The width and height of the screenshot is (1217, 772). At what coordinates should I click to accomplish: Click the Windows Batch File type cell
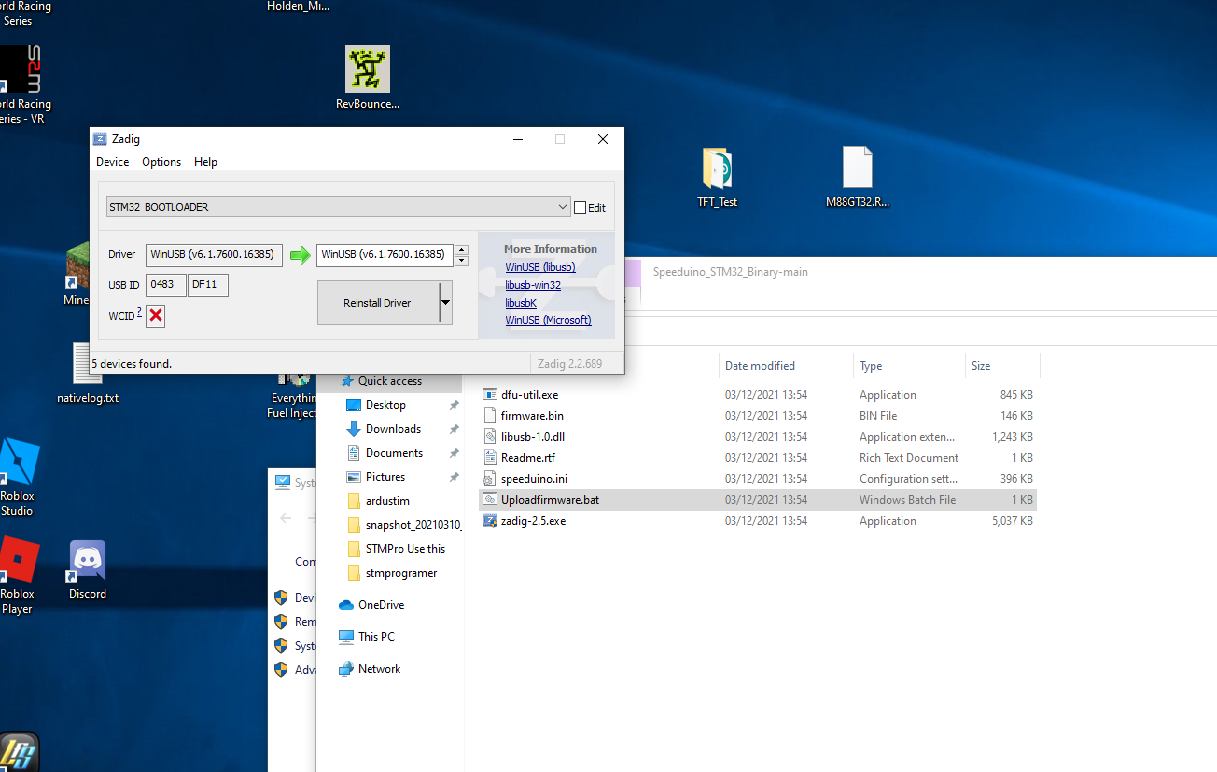[x=908, y=500]
